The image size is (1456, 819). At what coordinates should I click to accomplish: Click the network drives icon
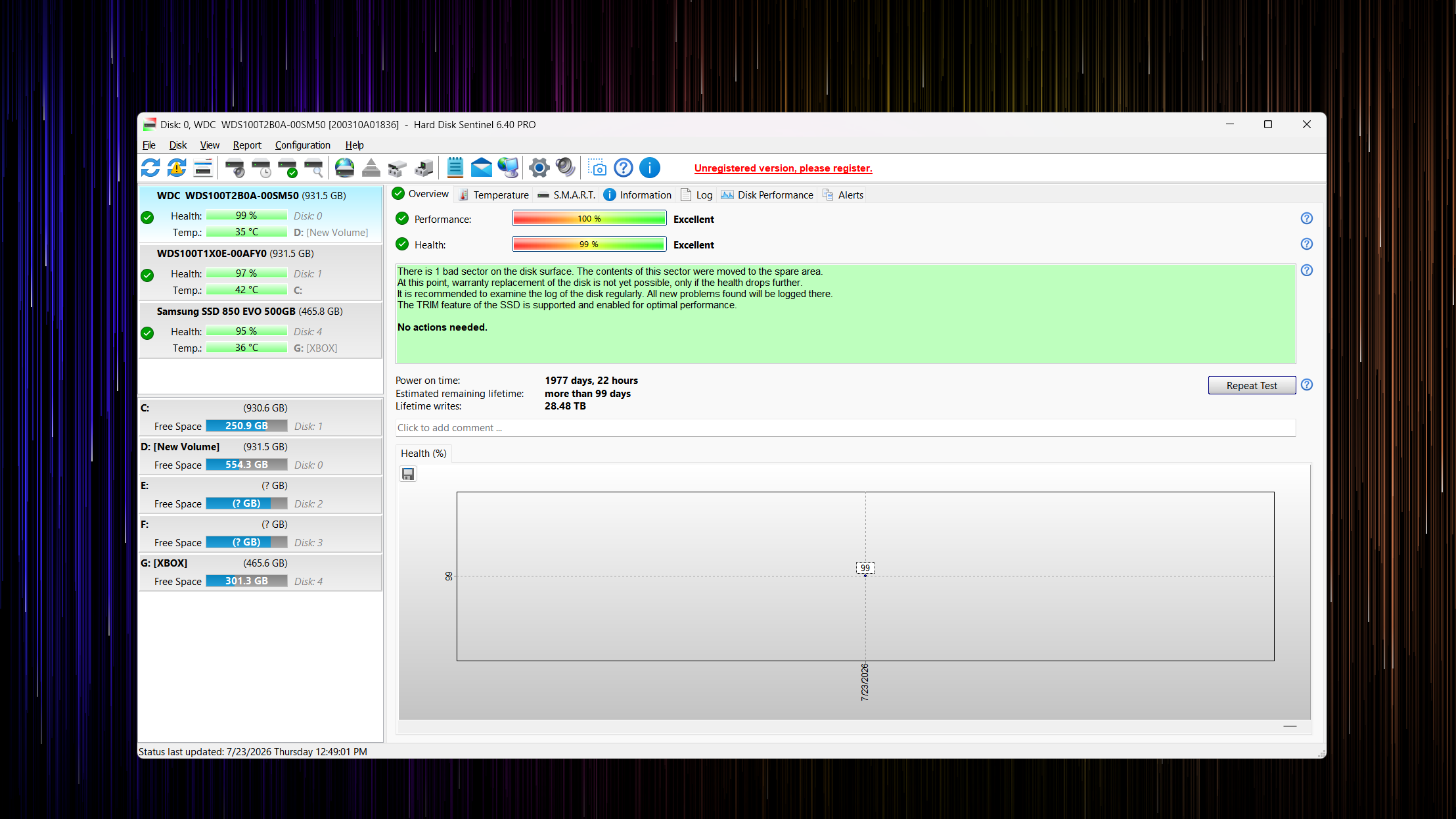pos(397,168)
